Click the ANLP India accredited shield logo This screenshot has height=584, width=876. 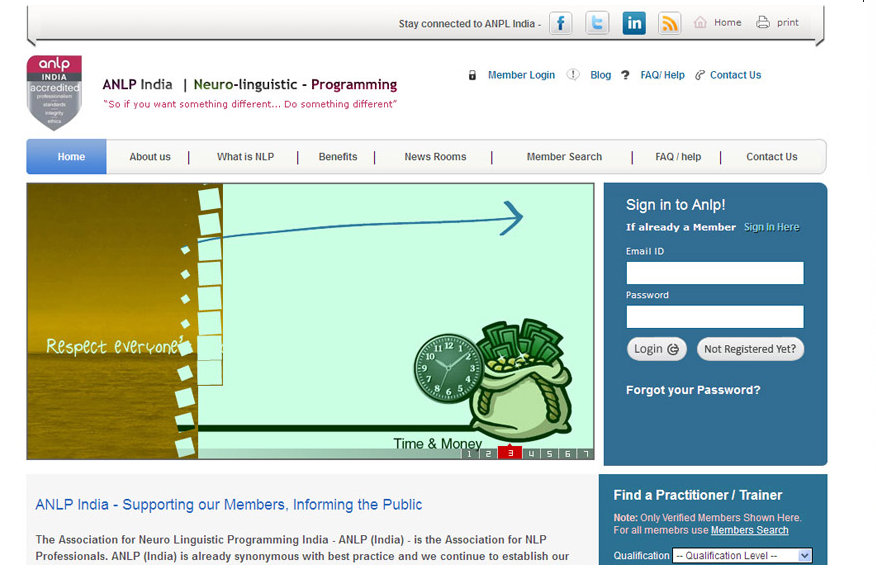point(54,93)
